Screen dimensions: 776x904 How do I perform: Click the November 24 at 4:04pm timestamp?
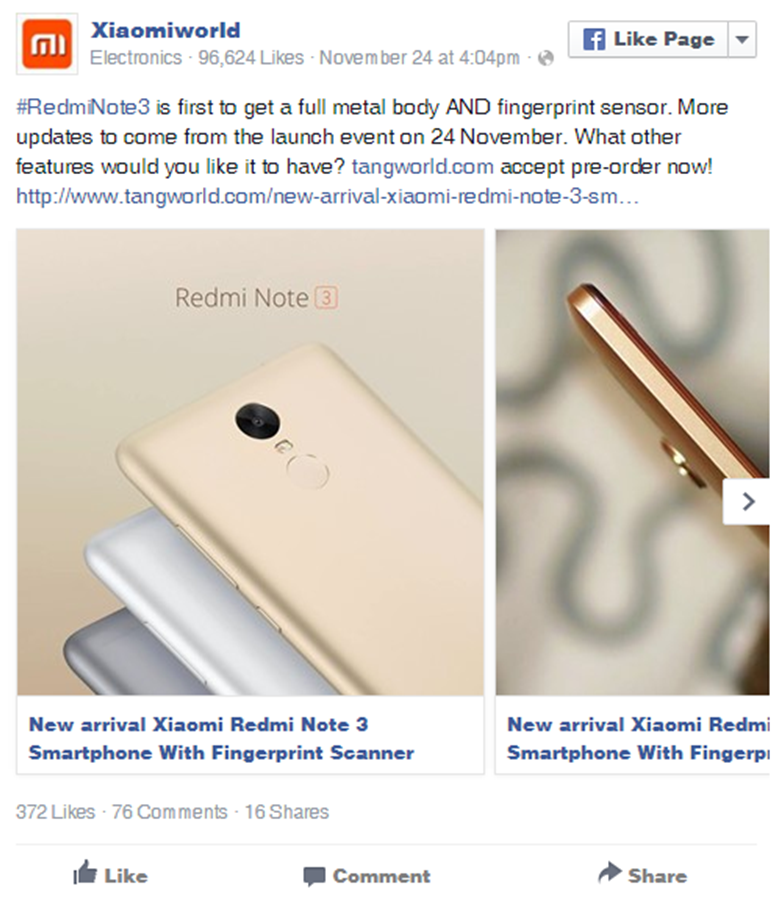pyautogui.click(x=419, y=58)
